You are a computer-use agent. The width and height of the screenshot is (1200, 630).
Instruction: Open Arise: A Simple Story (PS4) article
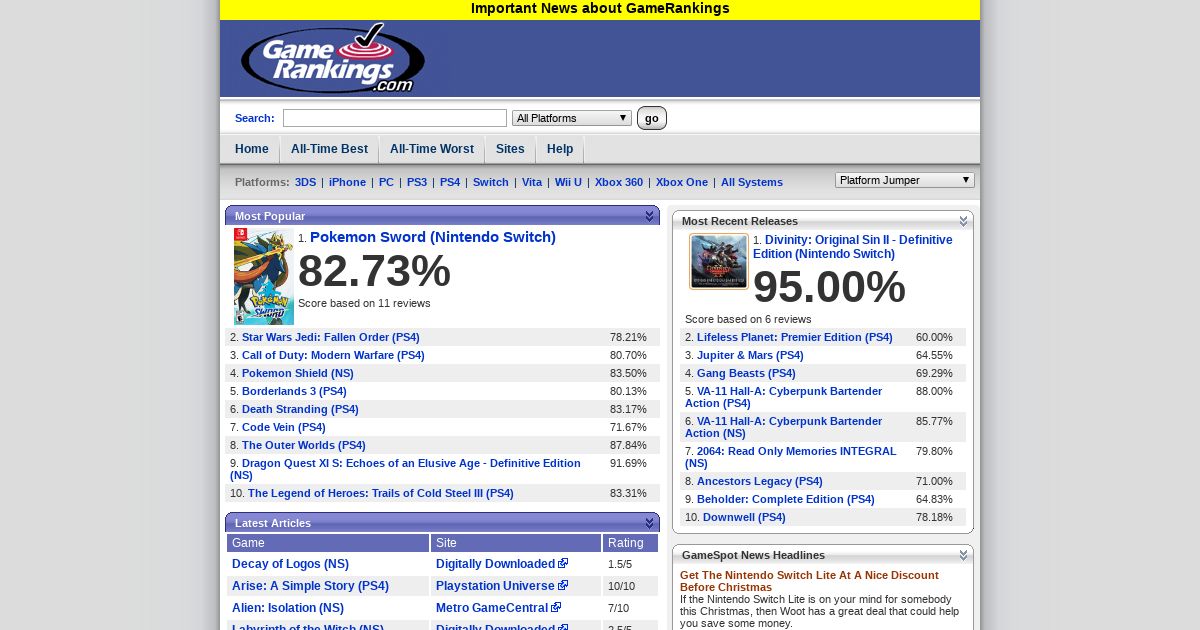(310, 586)
